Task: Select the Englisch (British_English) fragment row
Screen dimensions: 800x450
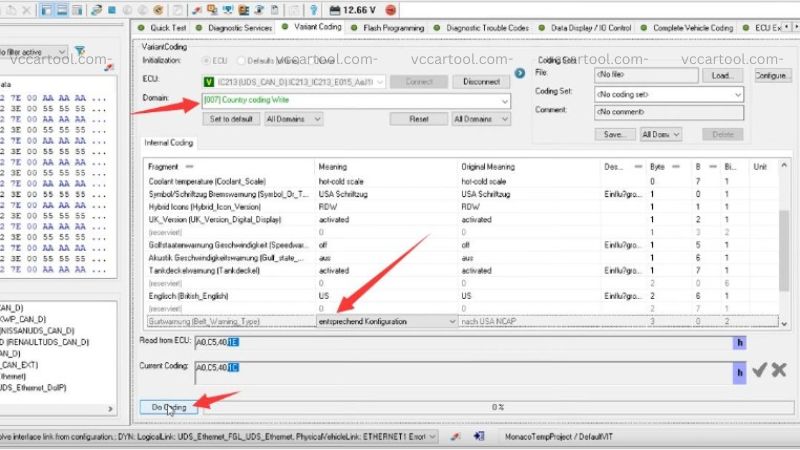Action: click(461, 296)
